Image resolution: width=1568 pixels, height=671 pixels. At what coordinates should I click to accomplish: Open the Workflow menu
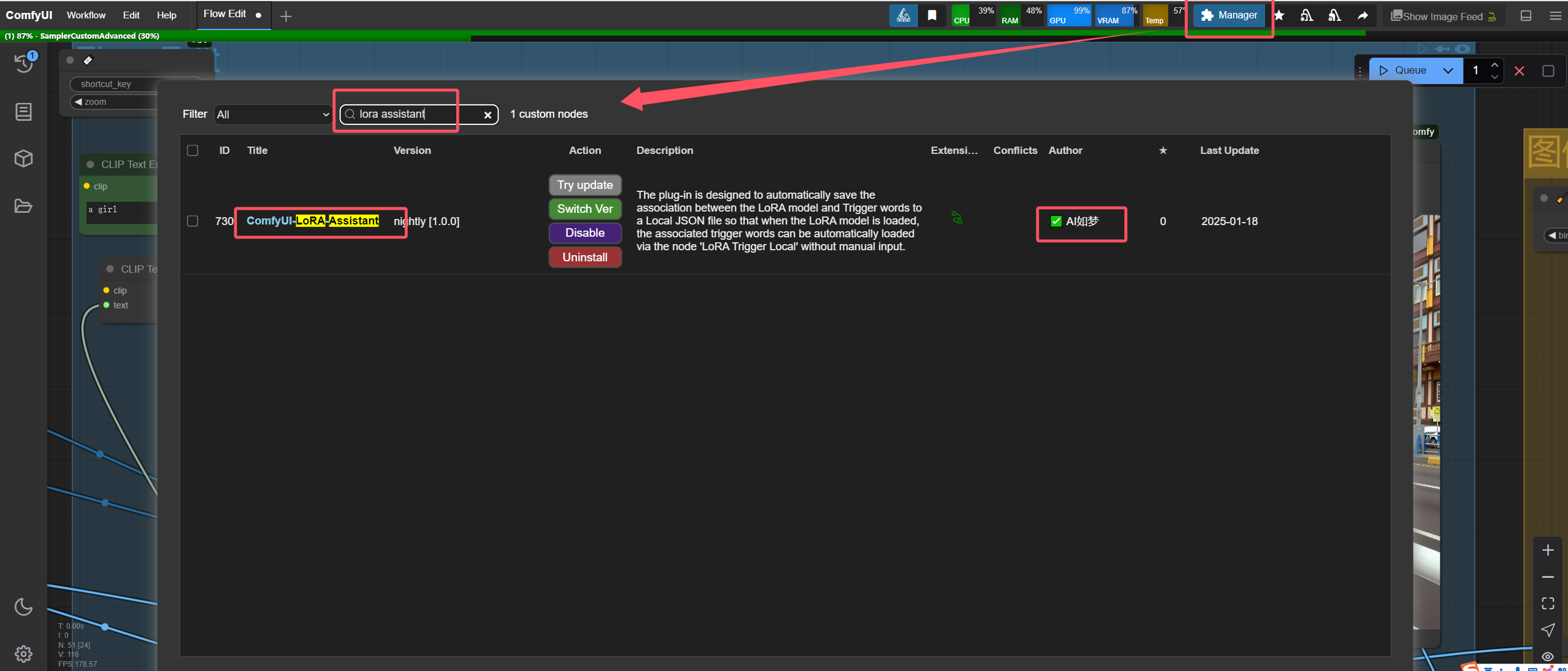(86, 15)
